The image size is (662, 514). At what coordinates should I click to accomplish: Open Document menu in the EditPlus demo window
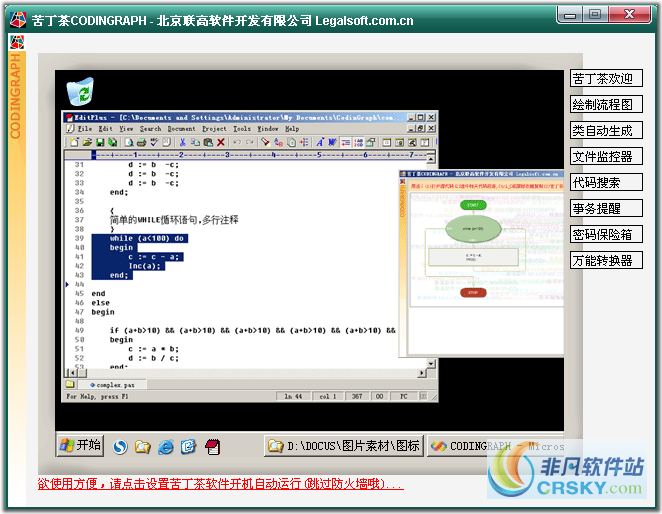pyautogui.click(x=181, y=129)
